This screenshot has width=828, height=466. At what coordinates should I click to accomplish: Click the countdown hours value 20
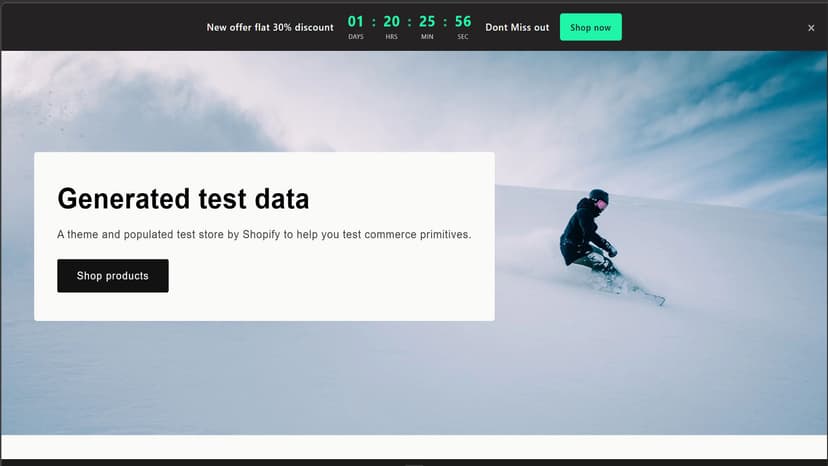coord(391,22)
